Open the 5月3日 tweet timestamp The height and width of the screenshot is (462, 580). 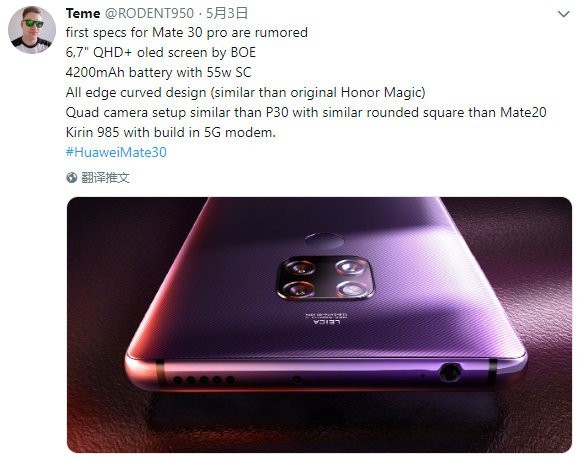pyautogui.click(x=227, y=14)
